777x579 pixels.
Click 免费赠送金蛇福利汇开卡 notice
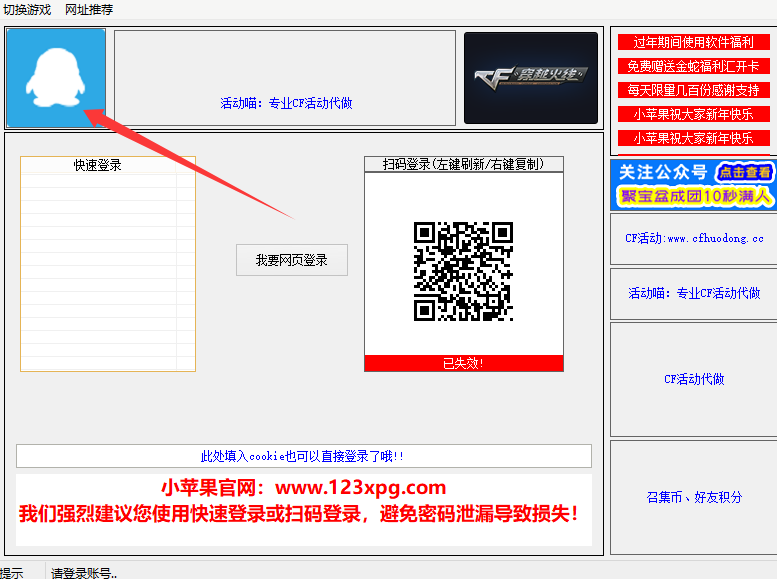693,66
